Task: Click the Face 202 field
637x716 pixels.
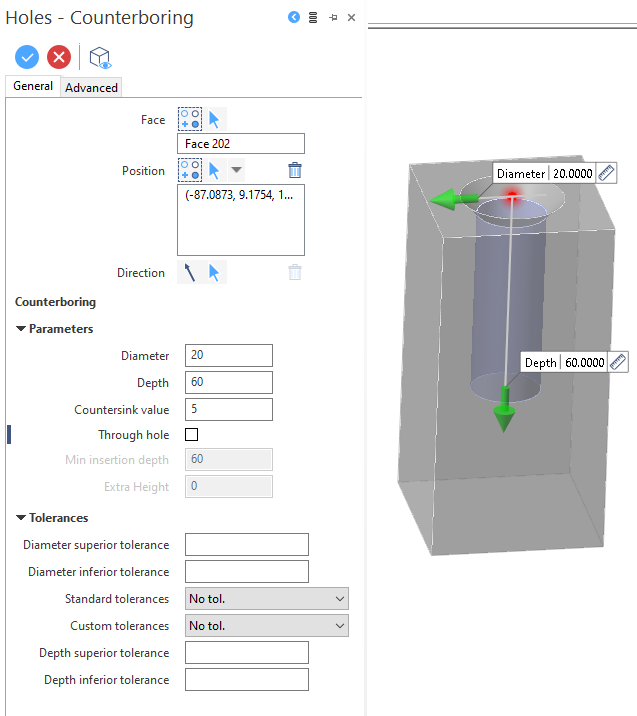Action: [241, 143]
